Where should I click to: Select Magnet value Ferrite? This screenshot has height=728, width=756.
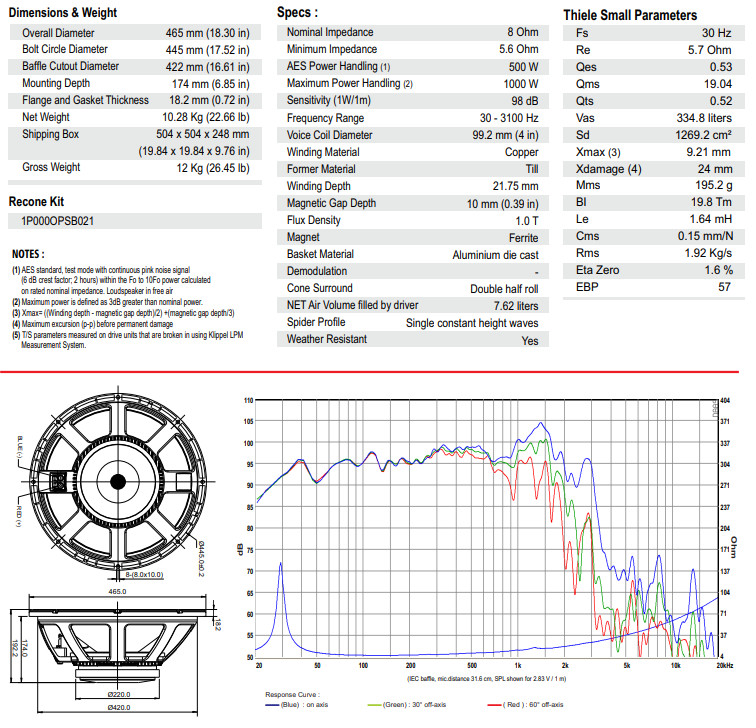[x=524, y=238]
